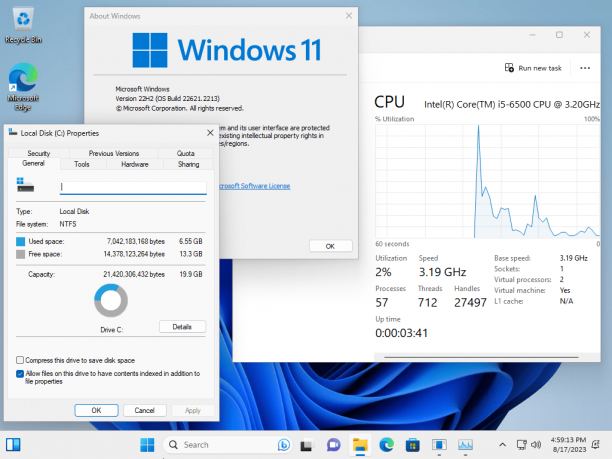The width and height of the screenshot is (612, 459).
Task: Open the Recycle Bin desktop icon
Action: (x=23, y=26)
